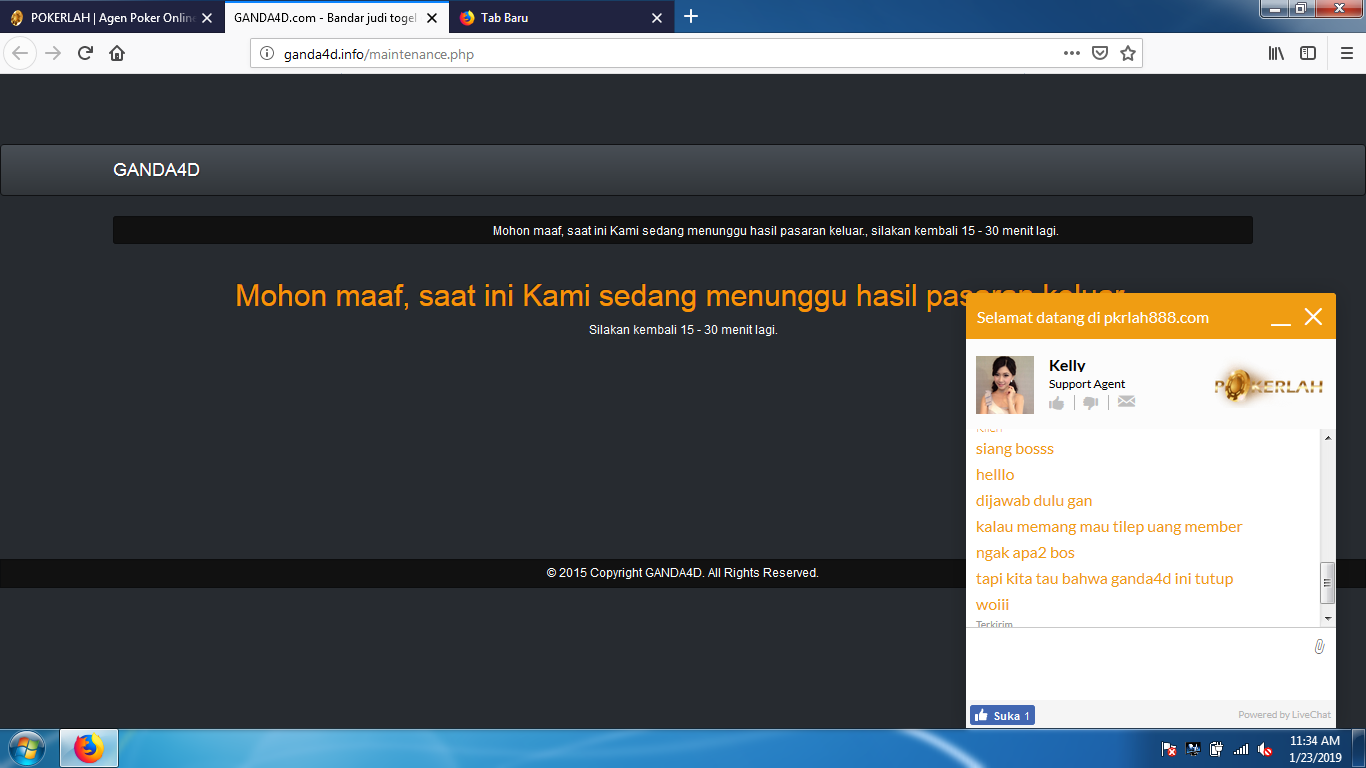Reload the page with the refresh icon
This screenshot has height=768, width=1366.
85,54
